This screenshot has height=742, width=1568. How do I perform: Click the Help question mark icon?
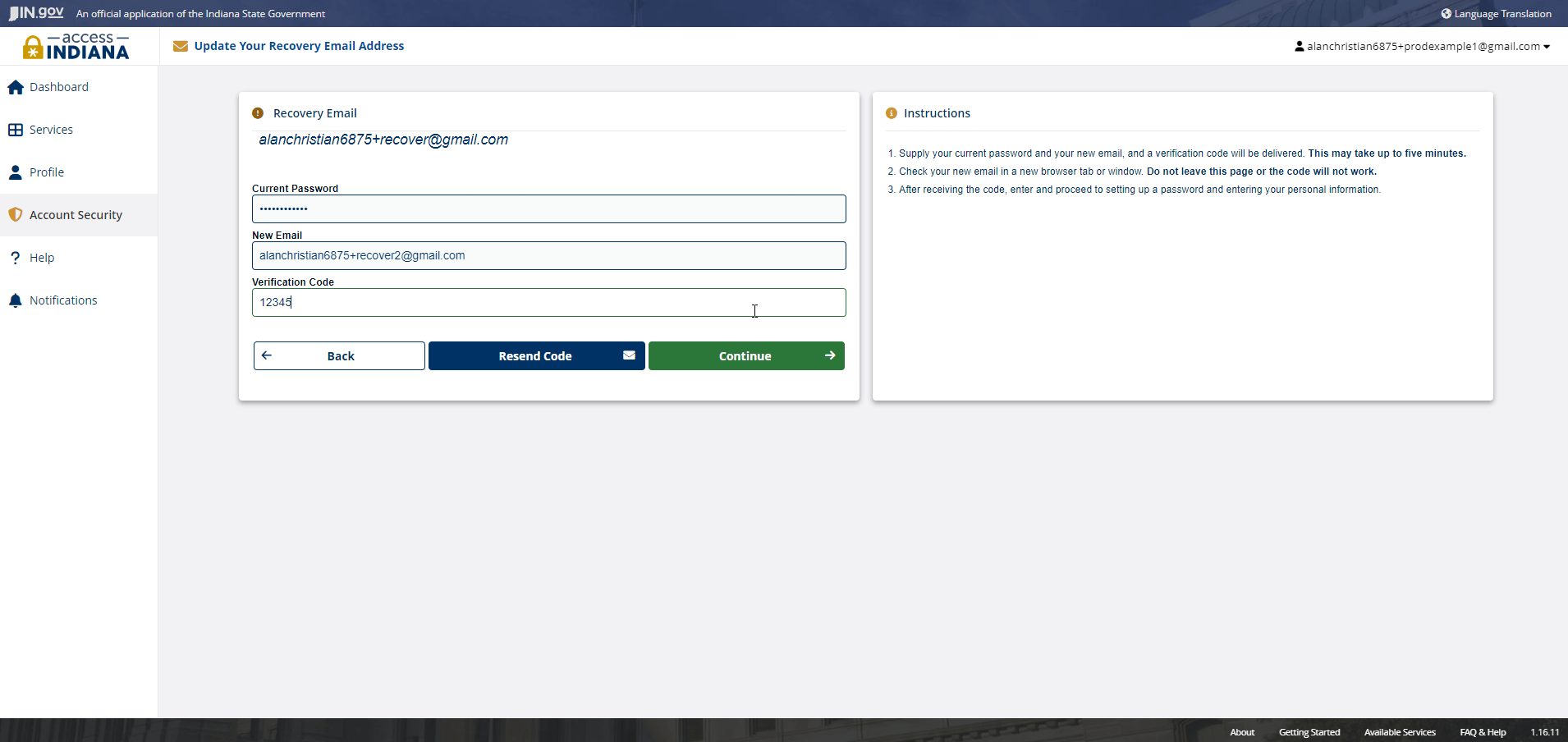(x=16, y=258)
